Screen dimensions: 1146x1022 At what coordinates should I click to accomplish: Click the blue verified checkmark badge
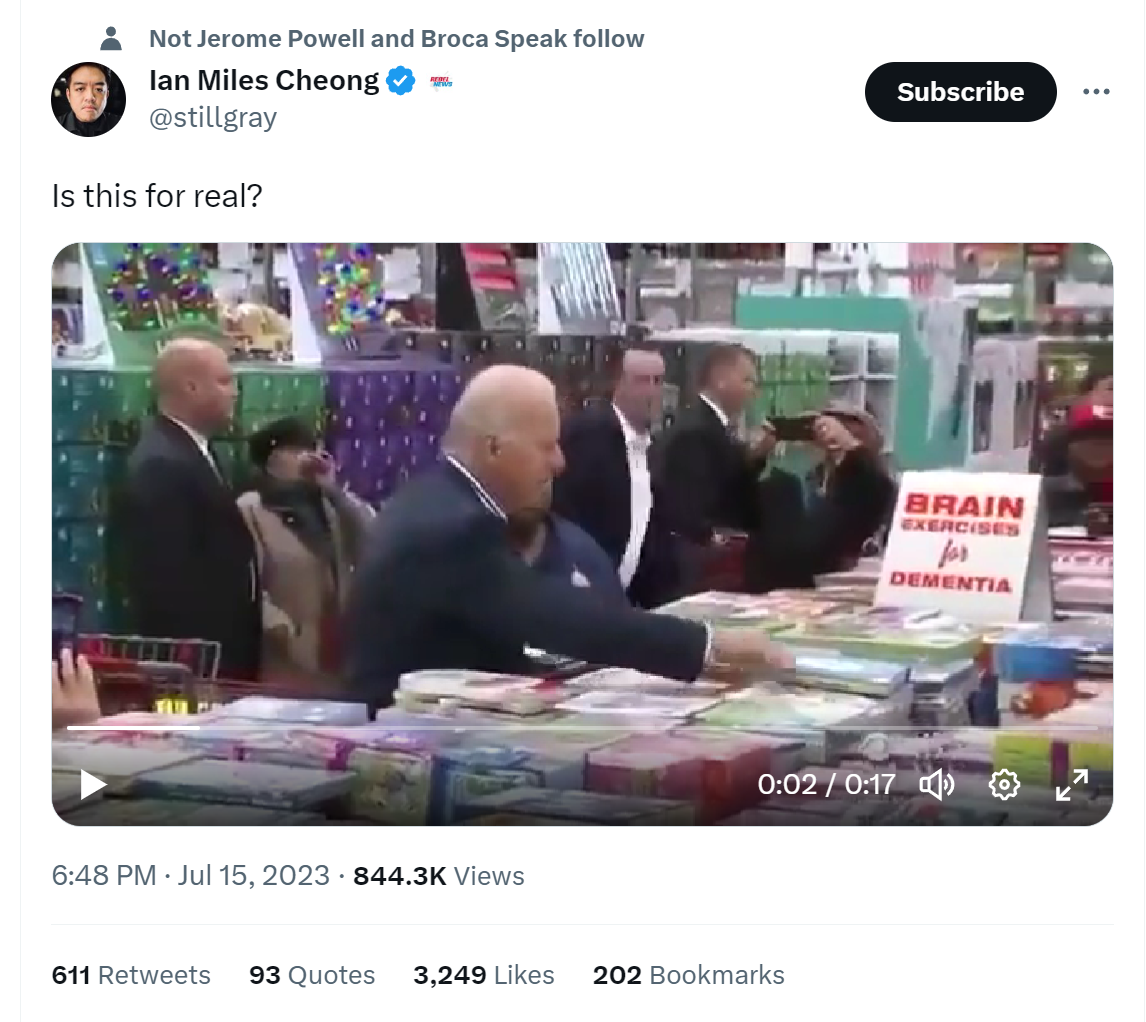[401, 80]
